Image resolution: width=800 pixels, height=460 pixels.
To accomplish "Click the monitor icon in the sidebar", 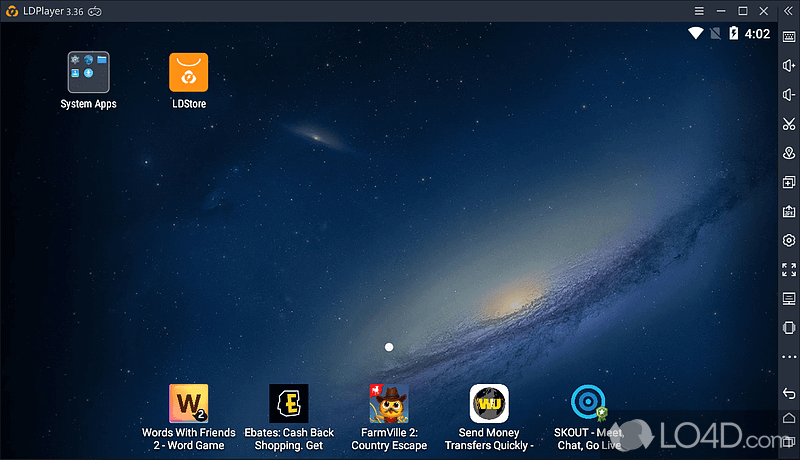I will pyautogui.click(x=788, y=299).
